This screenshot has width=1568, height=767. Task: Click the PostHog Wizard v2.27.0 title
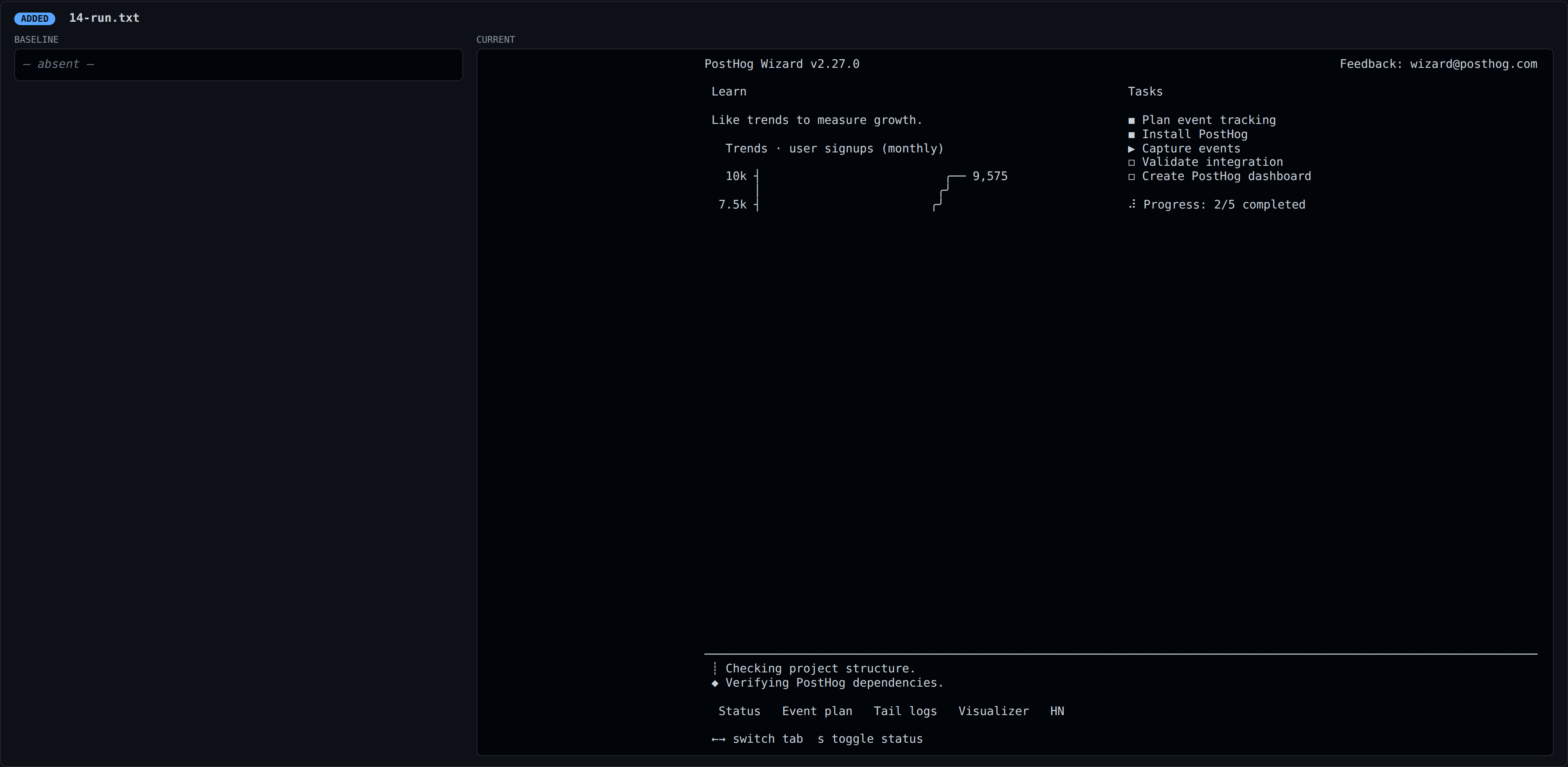tap(781, 64)
